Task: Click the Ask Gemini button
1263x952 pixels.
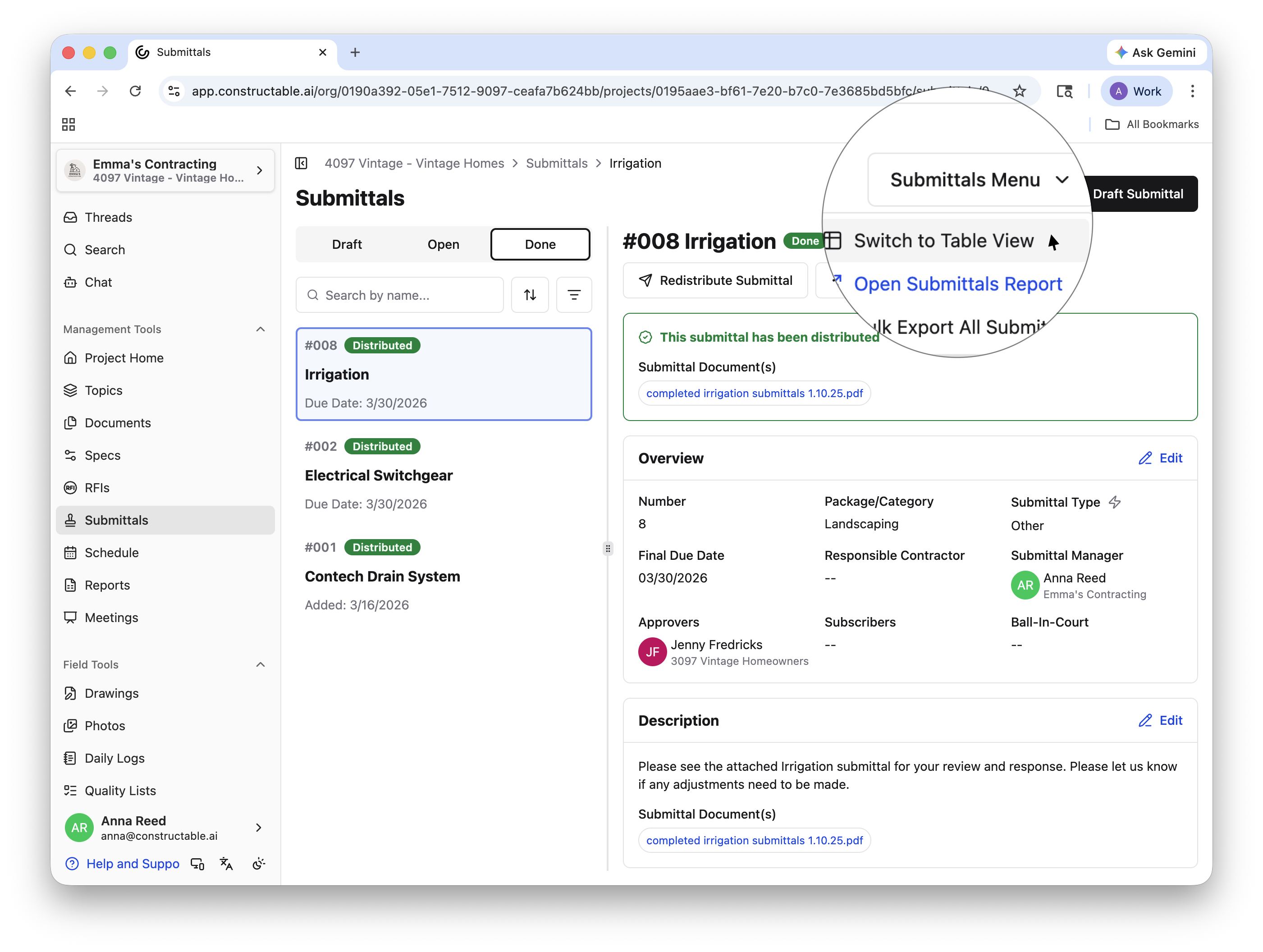Action: 1156,52
